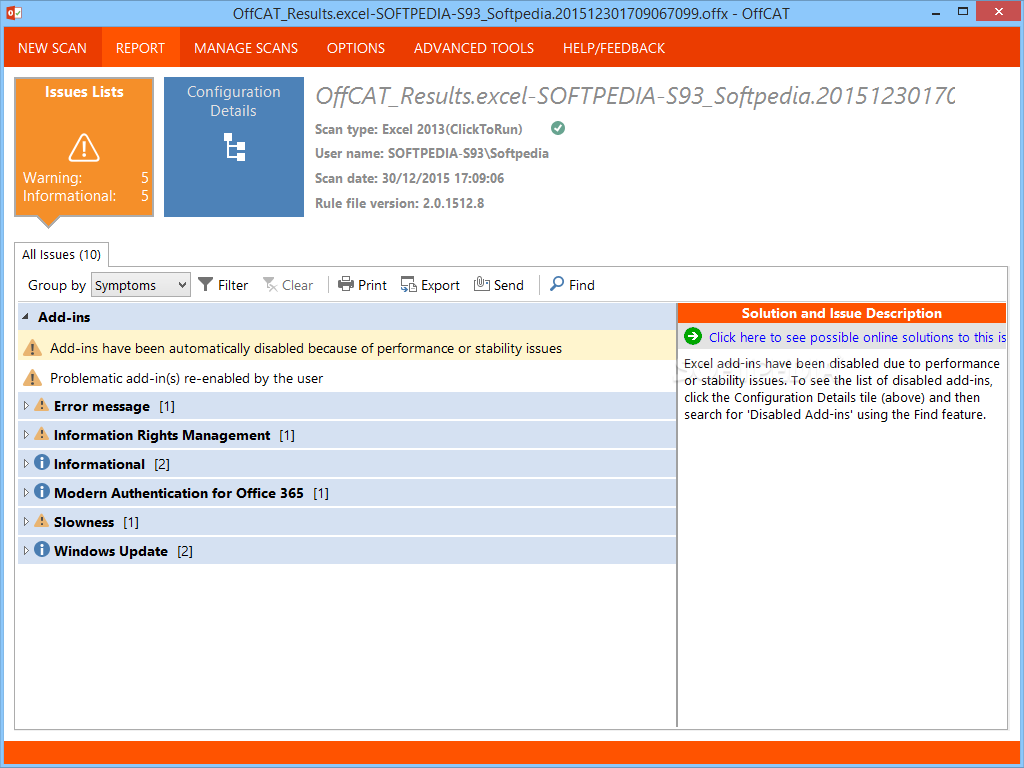1024x768 pixels.
Task: Click the Find button label
Action: click(582, 285)
